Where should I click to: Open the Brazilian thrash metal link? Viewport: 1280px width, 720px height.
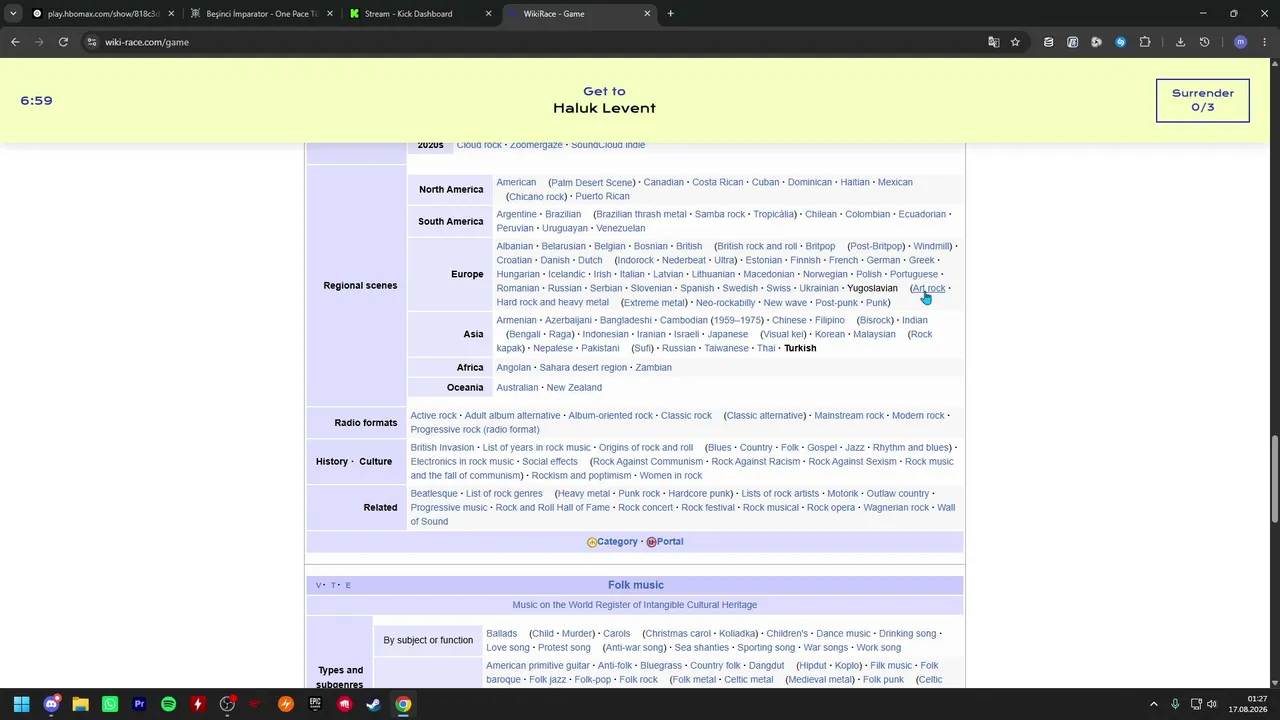[x=641, y=214]
